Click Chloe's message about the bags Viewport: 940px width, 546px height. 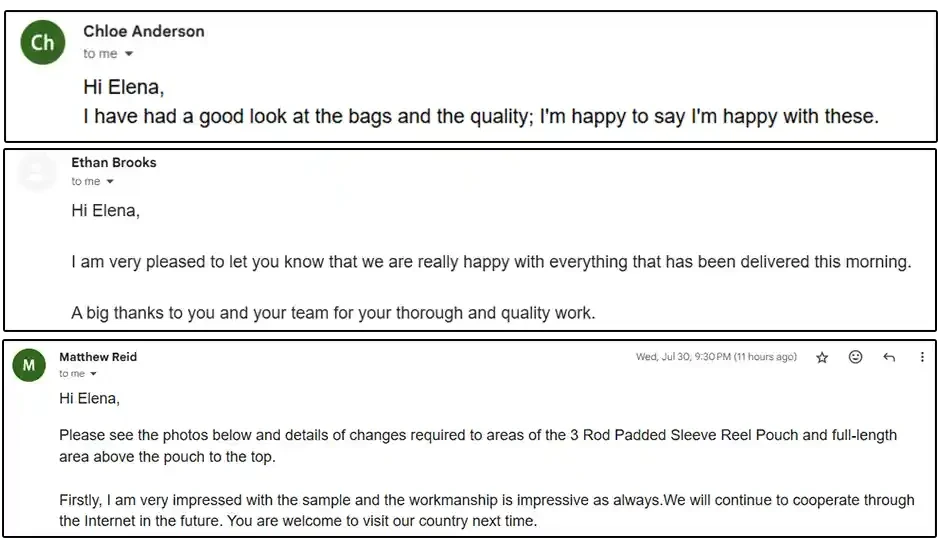tap(481, 116)
